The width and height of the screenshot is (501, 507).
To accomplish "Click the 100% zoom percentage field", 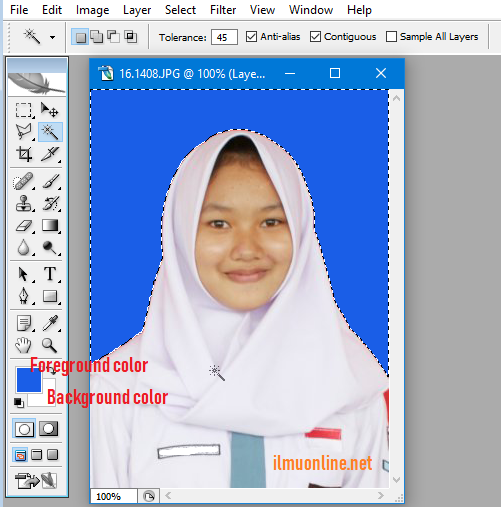I will (113, 496).
